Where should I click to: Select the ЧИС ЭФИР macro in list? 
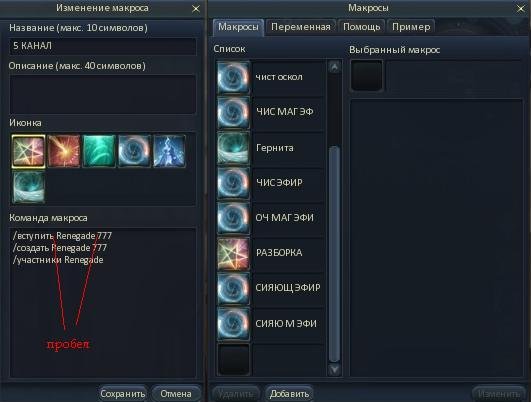271,183
